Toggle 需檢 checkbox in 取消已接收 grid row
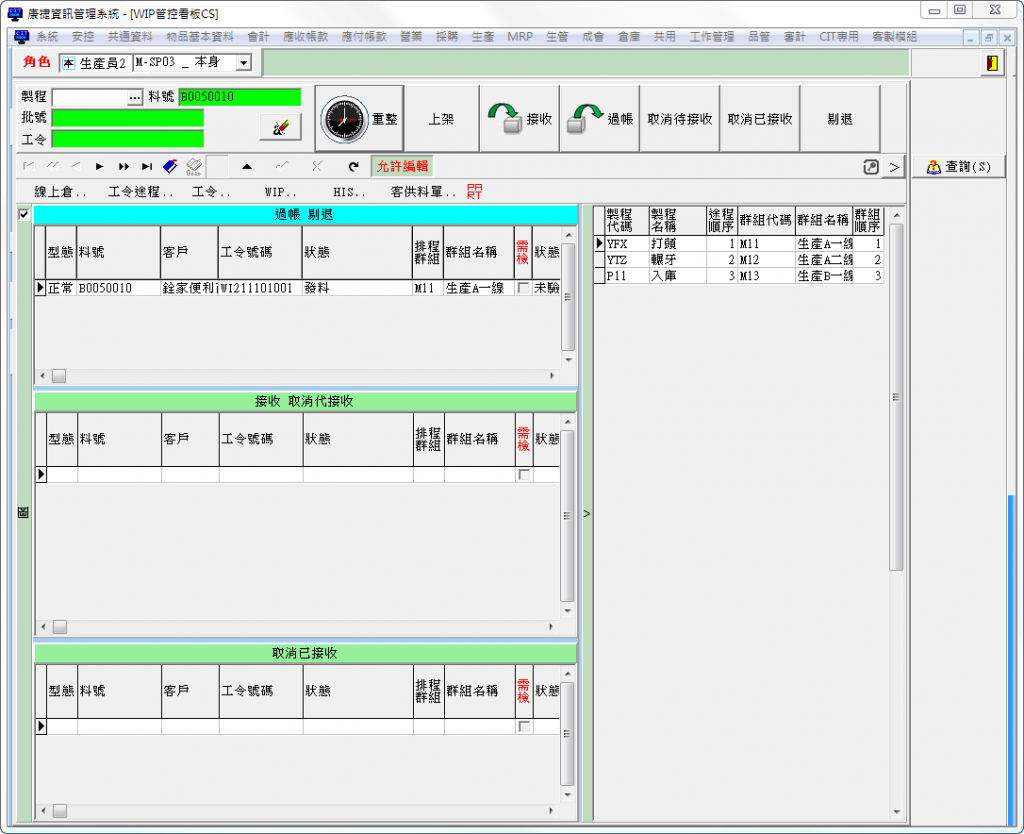This screenshot has height=834, width=1024. [523, 726]
